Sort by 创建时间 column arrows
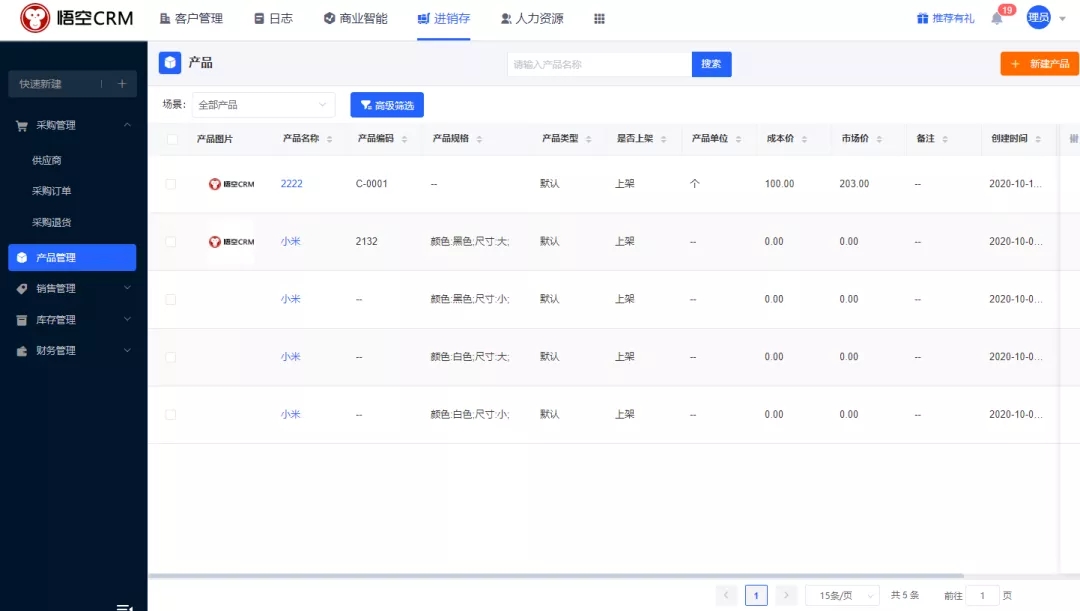This screenshot has height=611, width=1080. tap(1038, 139)
